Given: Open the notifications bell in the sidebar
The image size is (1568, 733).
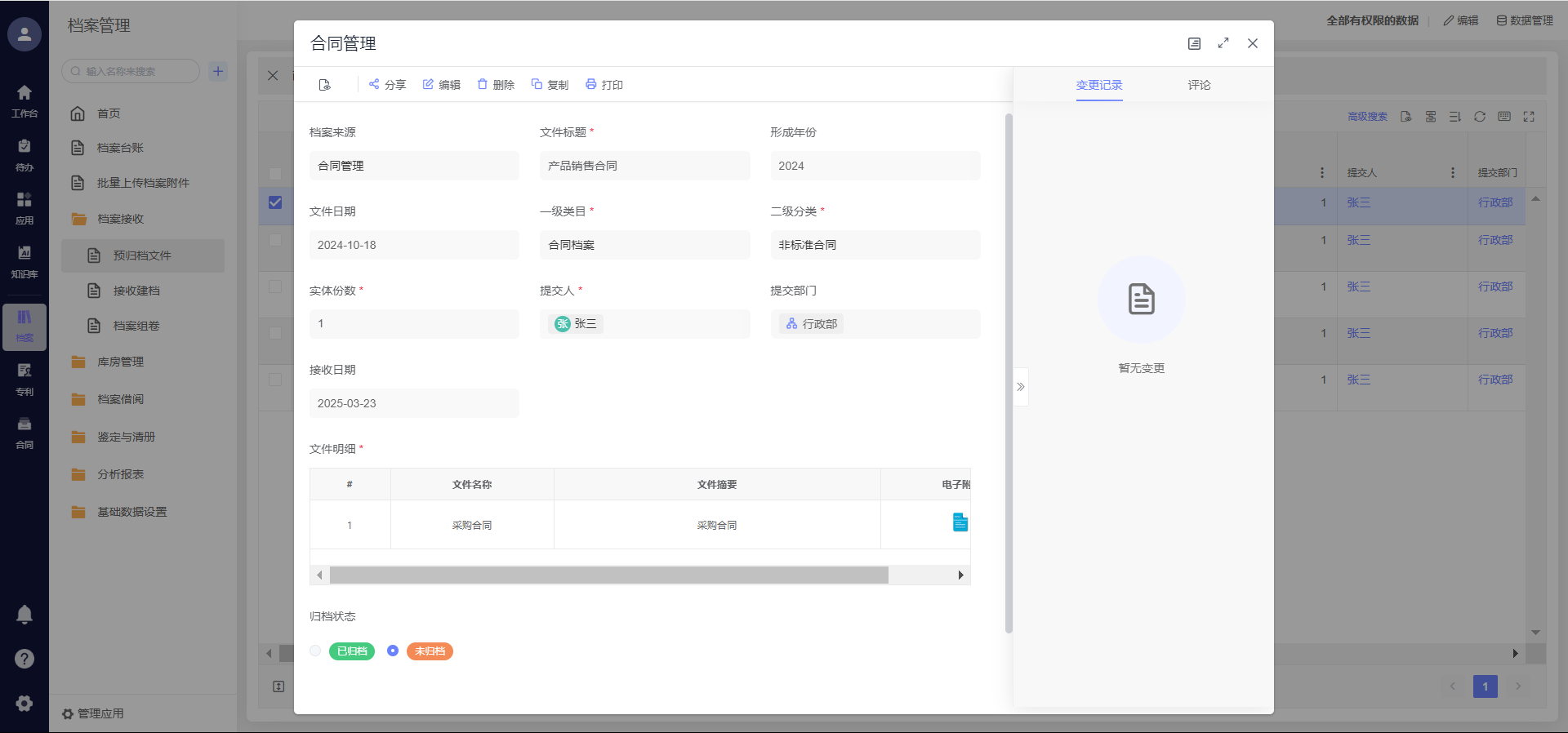Looking at the screenshot, I should click(x=24, y=615).
